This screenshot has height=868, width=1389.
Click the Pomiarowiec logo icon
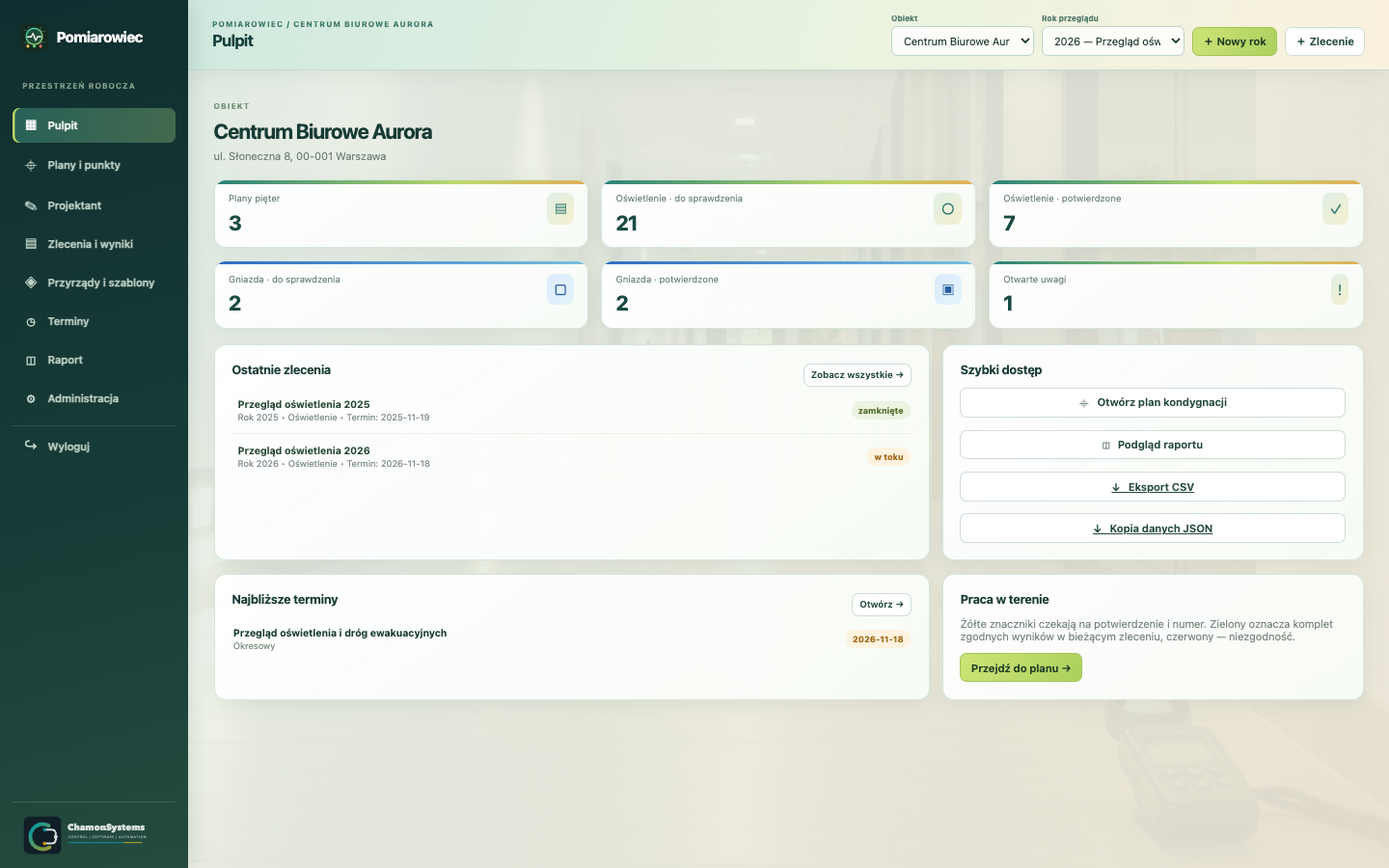pos(35,38)
